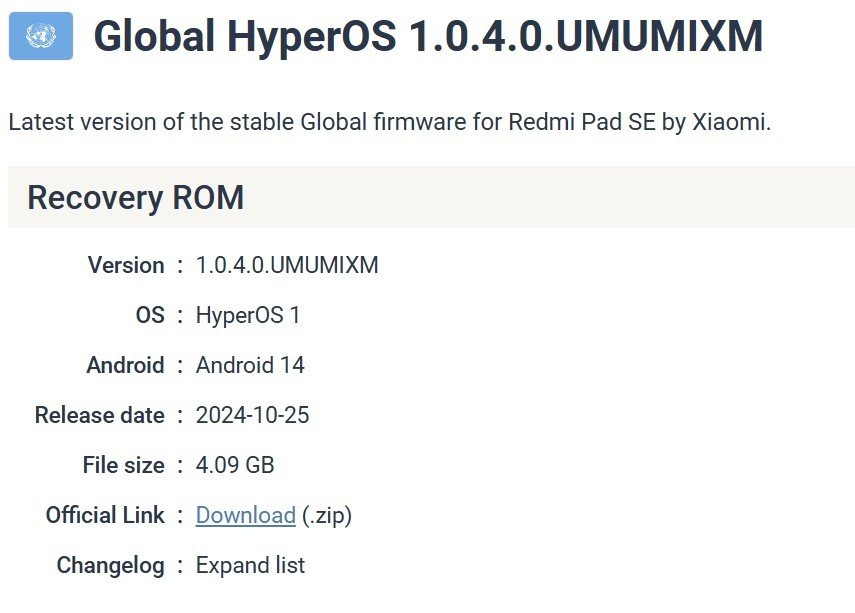This screenshot has width=855, height=613.
Task: Click the 4.09 GB file size value
Action: point(235,465)
